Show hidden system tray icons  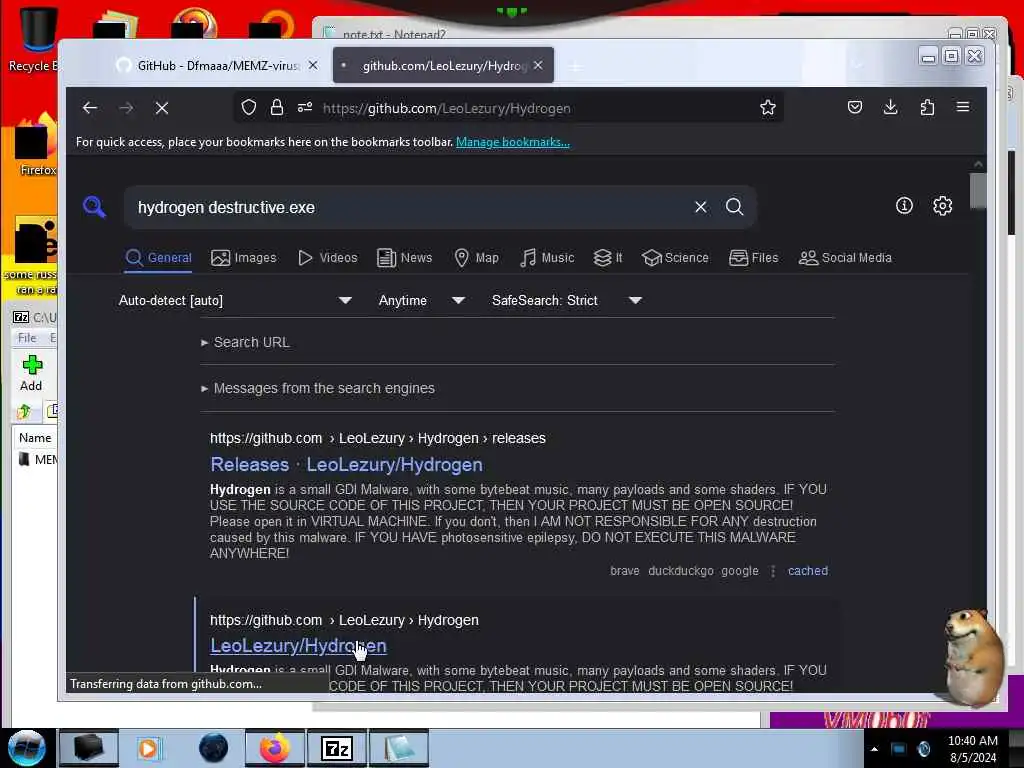[x=874, y=749]
